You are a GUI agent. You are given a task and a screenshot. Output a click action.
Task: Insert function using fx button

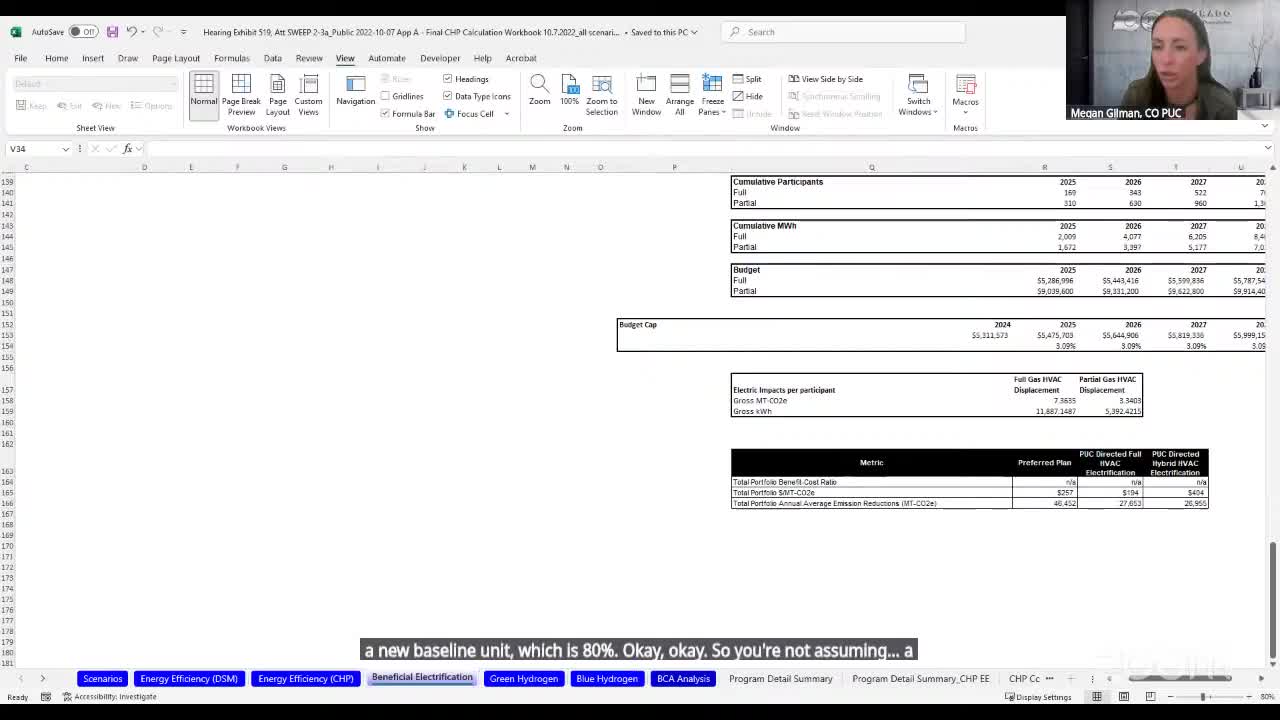[127, 149]
